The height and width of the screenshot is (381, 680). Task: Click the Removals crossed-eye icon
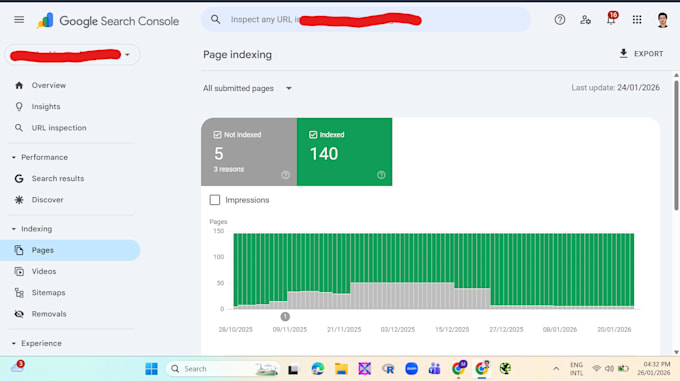pos(19,314)
